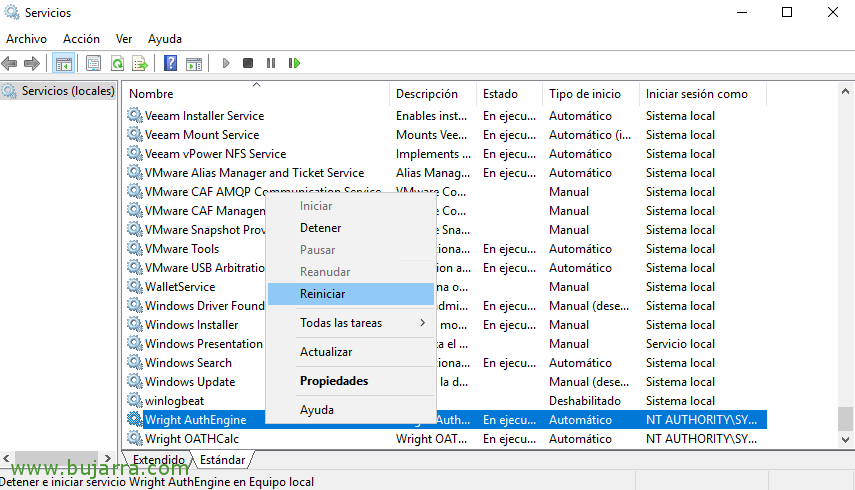Switch to the Extendido tab
The image size is (855, 490).
point(159,459)
